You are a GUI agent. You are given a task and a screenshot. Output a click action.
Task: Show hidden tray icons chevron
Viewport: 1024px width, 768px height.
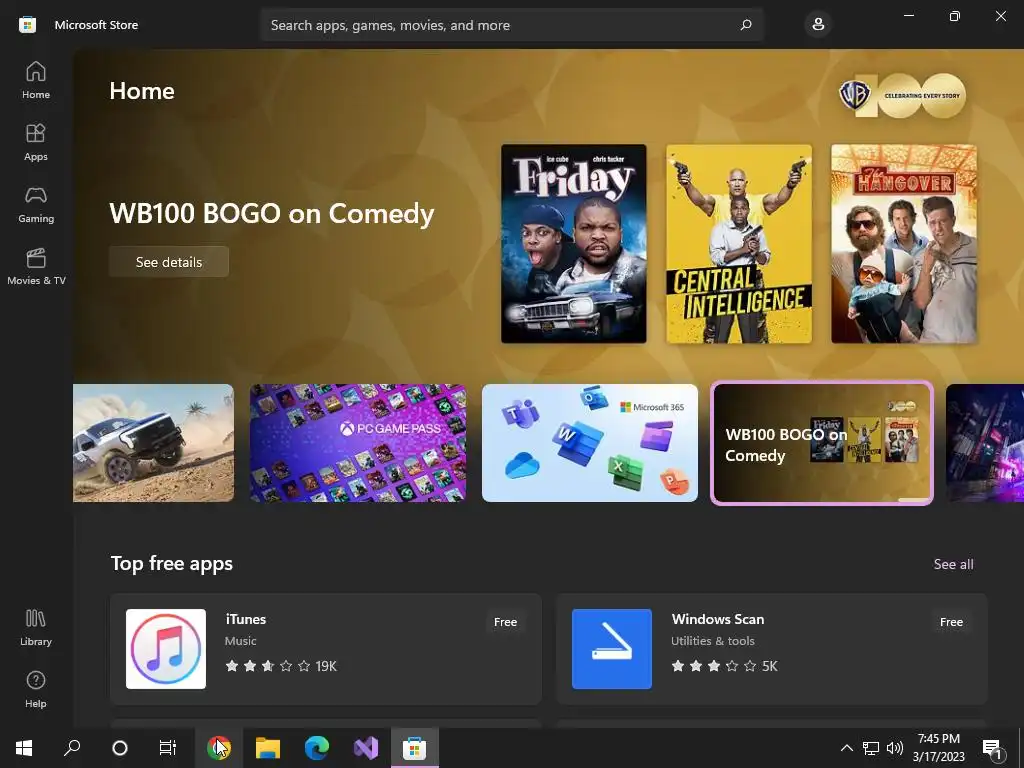pos(846,748)
